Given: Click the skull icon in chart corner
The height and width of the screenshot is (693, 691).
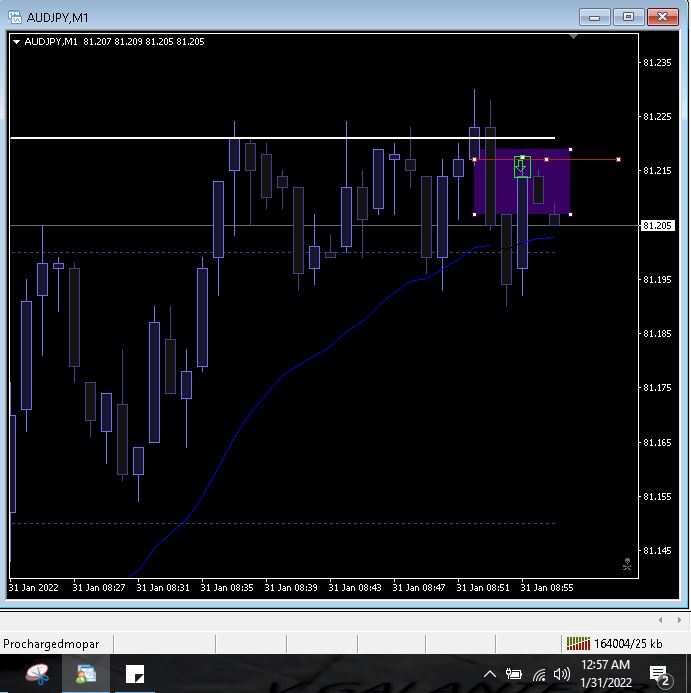Looking at the screenshot, I should (627, 564).
